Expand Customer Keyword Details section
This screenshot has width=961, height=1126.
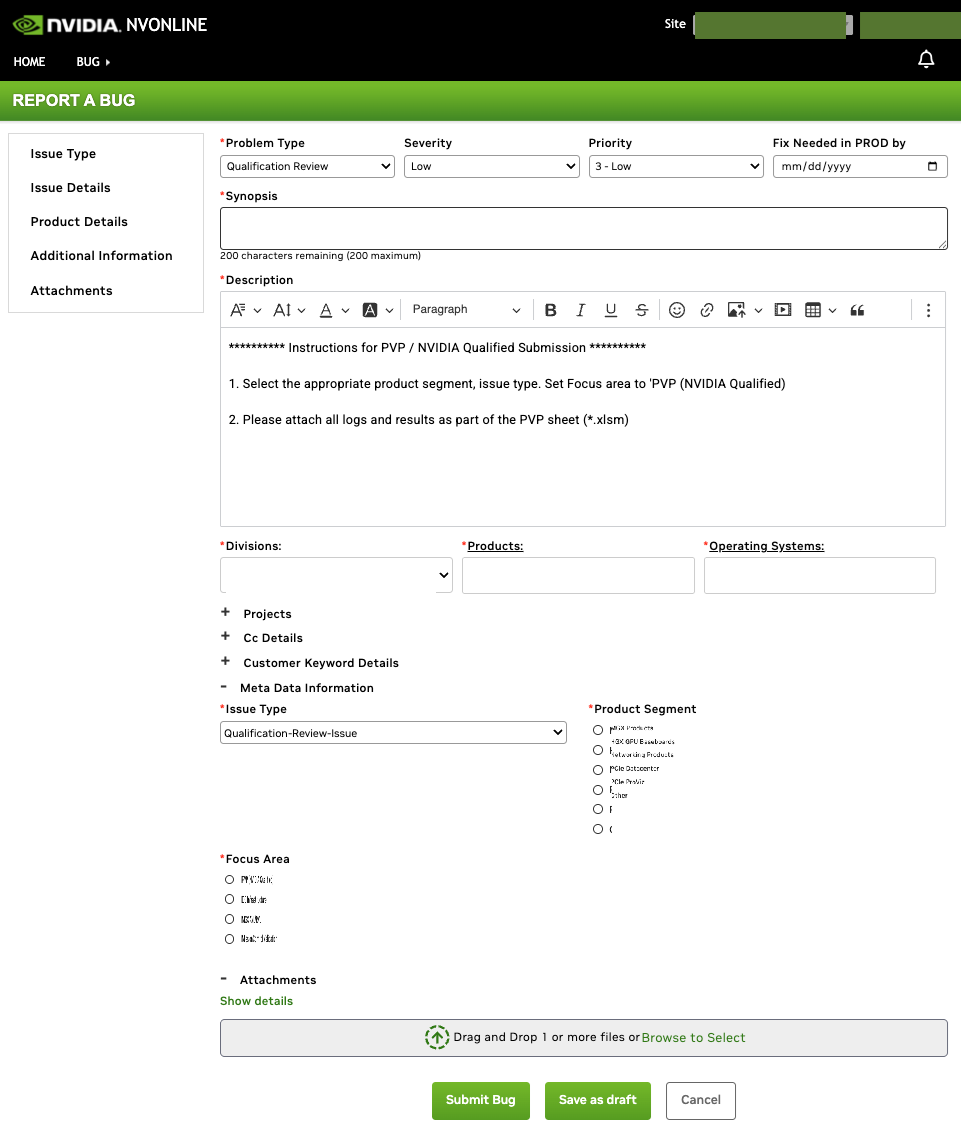(x=226, y=661)
